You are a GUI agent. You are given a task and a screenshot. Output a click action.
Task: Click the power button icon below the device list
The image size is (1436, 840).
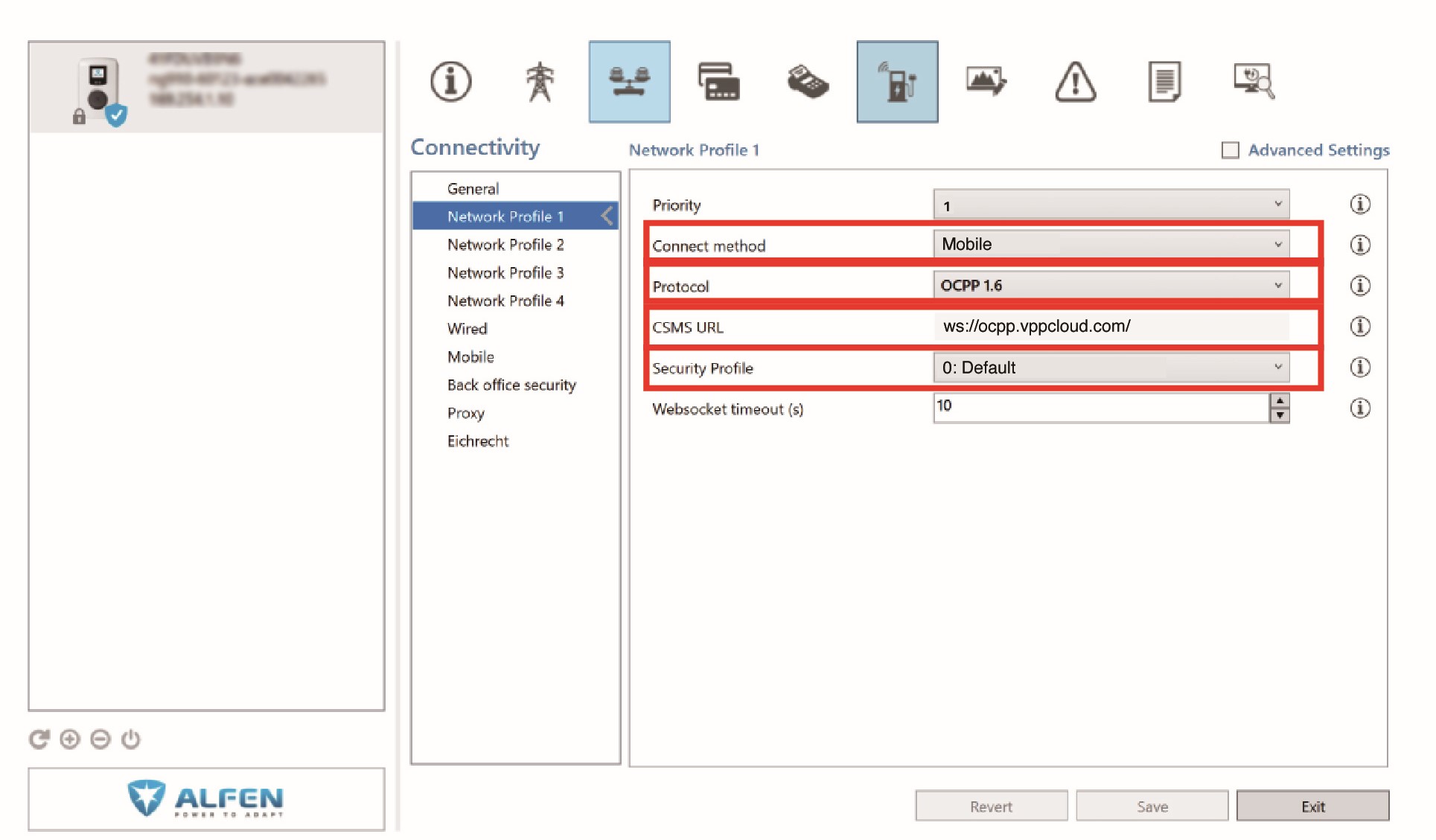(x=131, y=739)
